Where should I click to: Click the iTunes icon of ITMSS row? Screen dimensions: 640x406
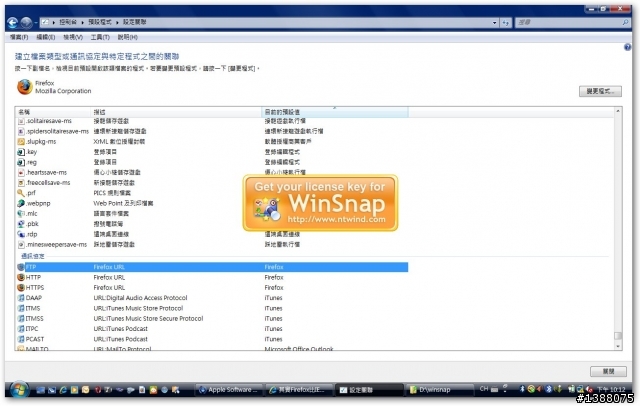coord(21,319)
